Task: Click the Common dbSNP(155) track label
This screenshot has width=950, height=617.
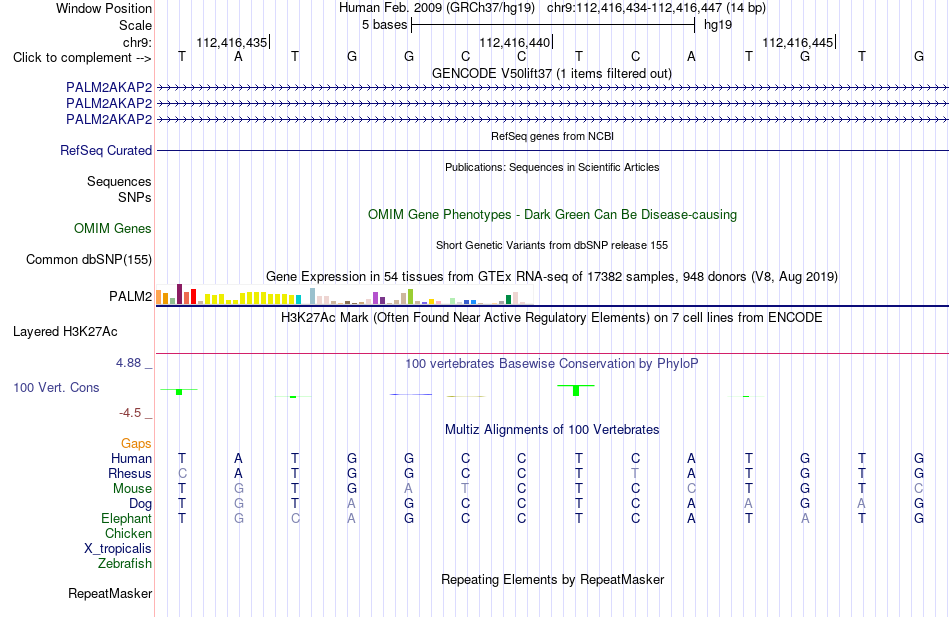Action: click(x=88, y=259)
